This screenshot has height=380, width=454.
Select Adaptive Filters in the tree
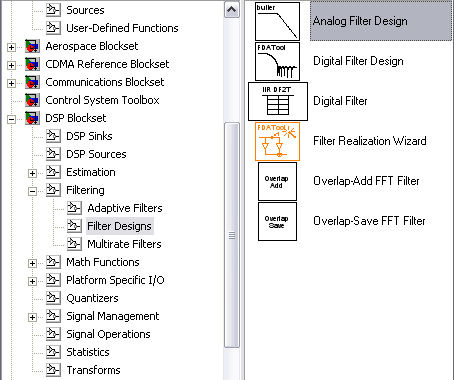pyautogui.click(x=125, y=208)
